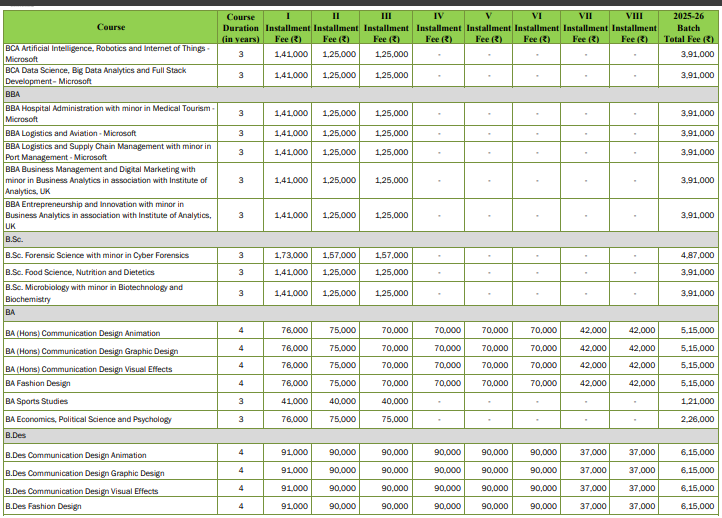The height and width of the screenshot is (518, 722).
Task: Select BA Economics, Political Science and Psychology
Action: tap(88, 420)
